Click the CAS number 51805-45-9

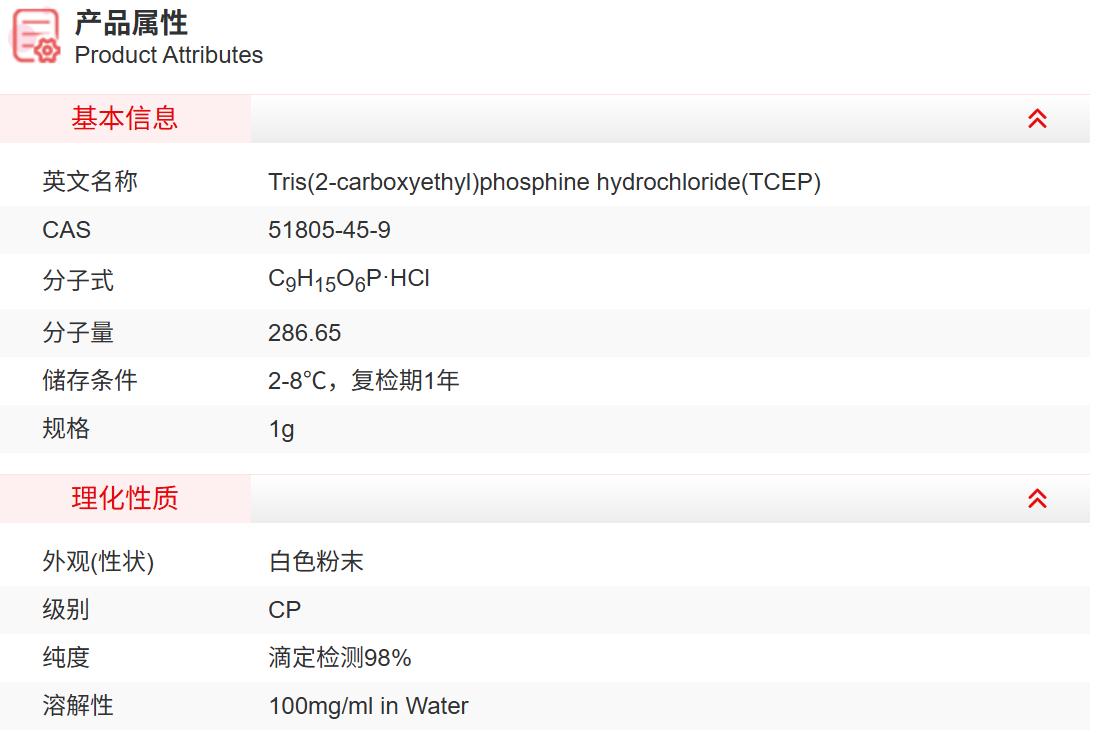(329, 230)
